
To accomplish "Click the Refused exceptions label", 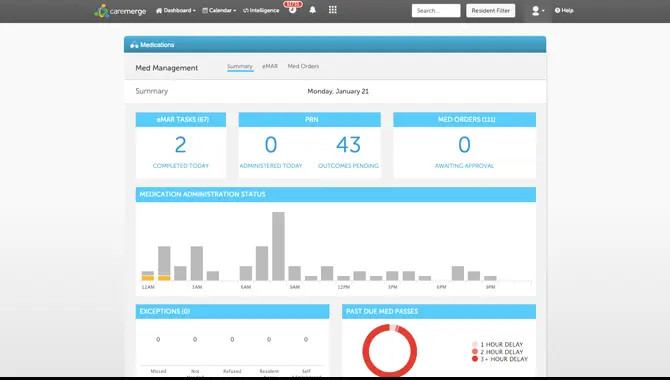I will point(232,371).
